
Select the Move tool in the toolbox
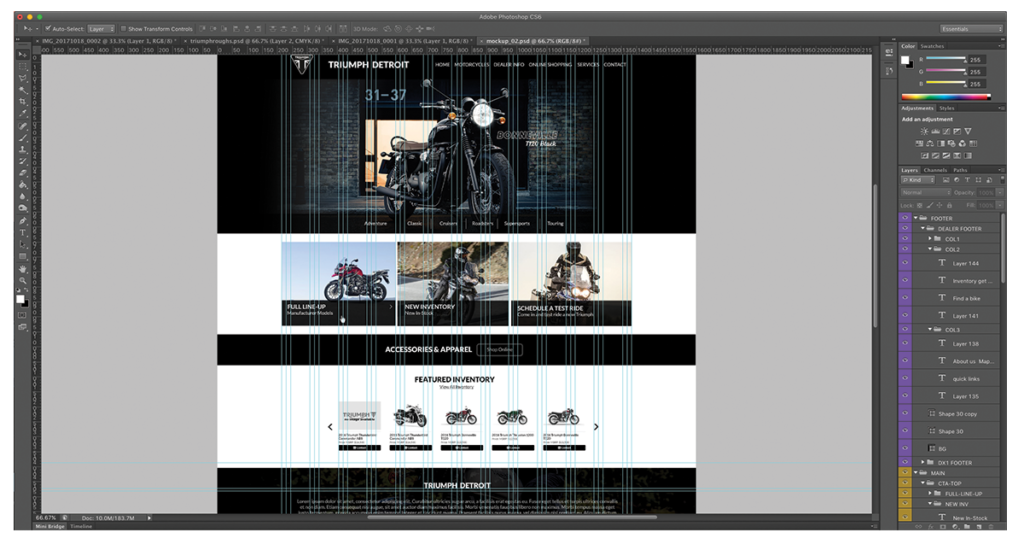tap(23, 54)
